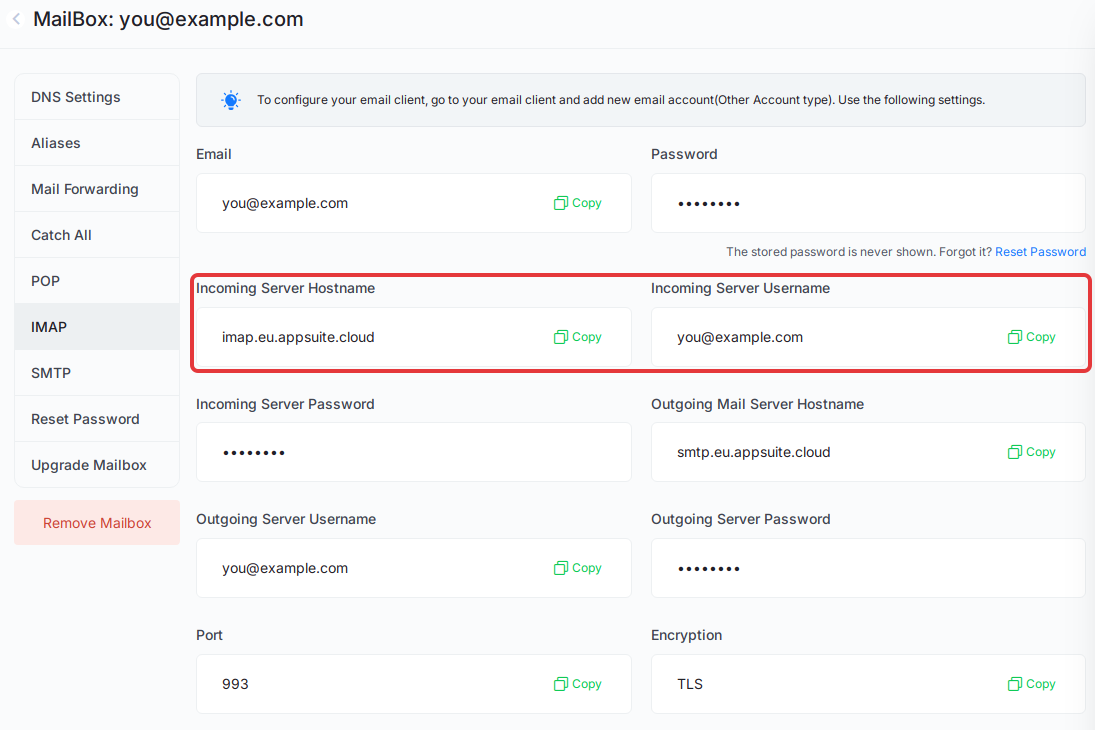Click the Outgoing Server Username text value
Image resolution: width=1095 pixels, height=730 pixels.
[285, 569]
